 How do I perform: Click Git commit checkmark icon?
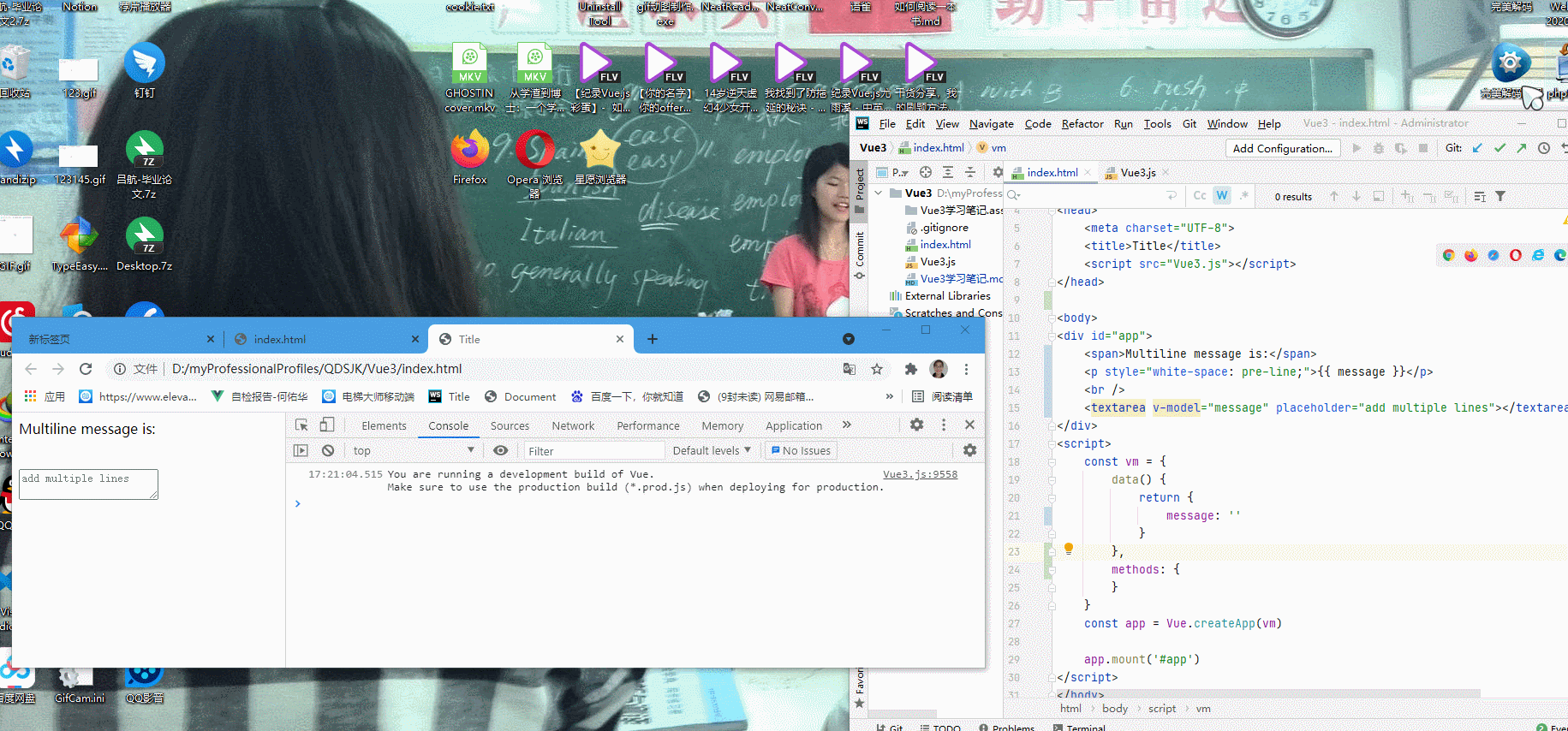[1499, 148]
